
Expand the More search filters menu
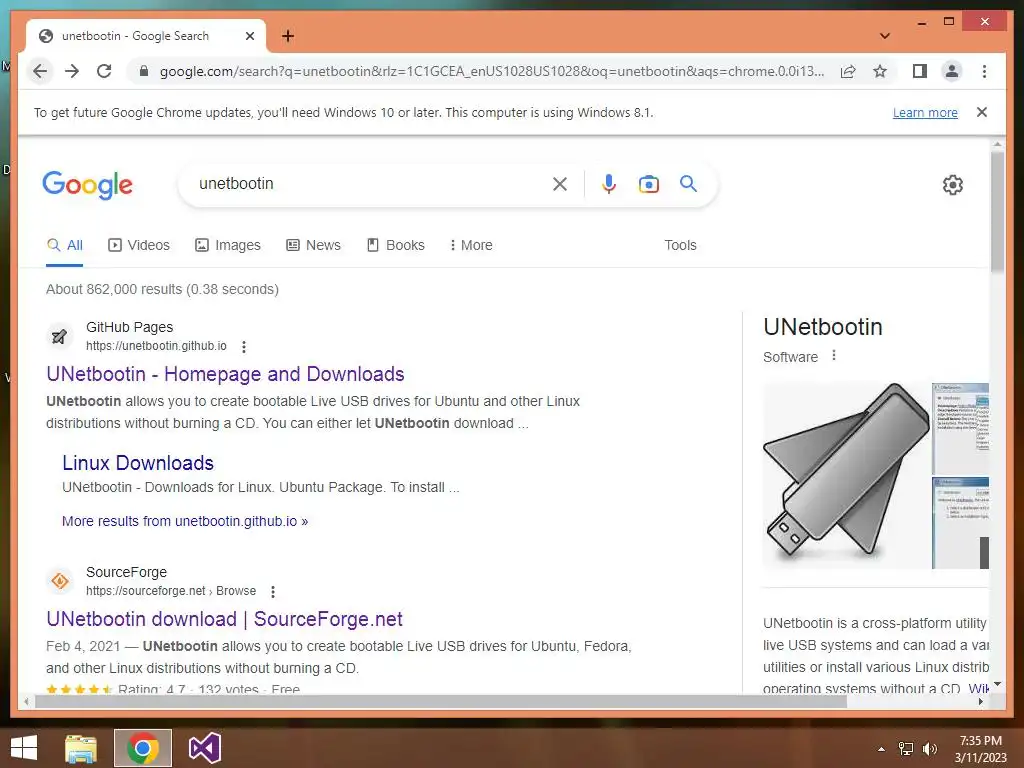[471, 245]
